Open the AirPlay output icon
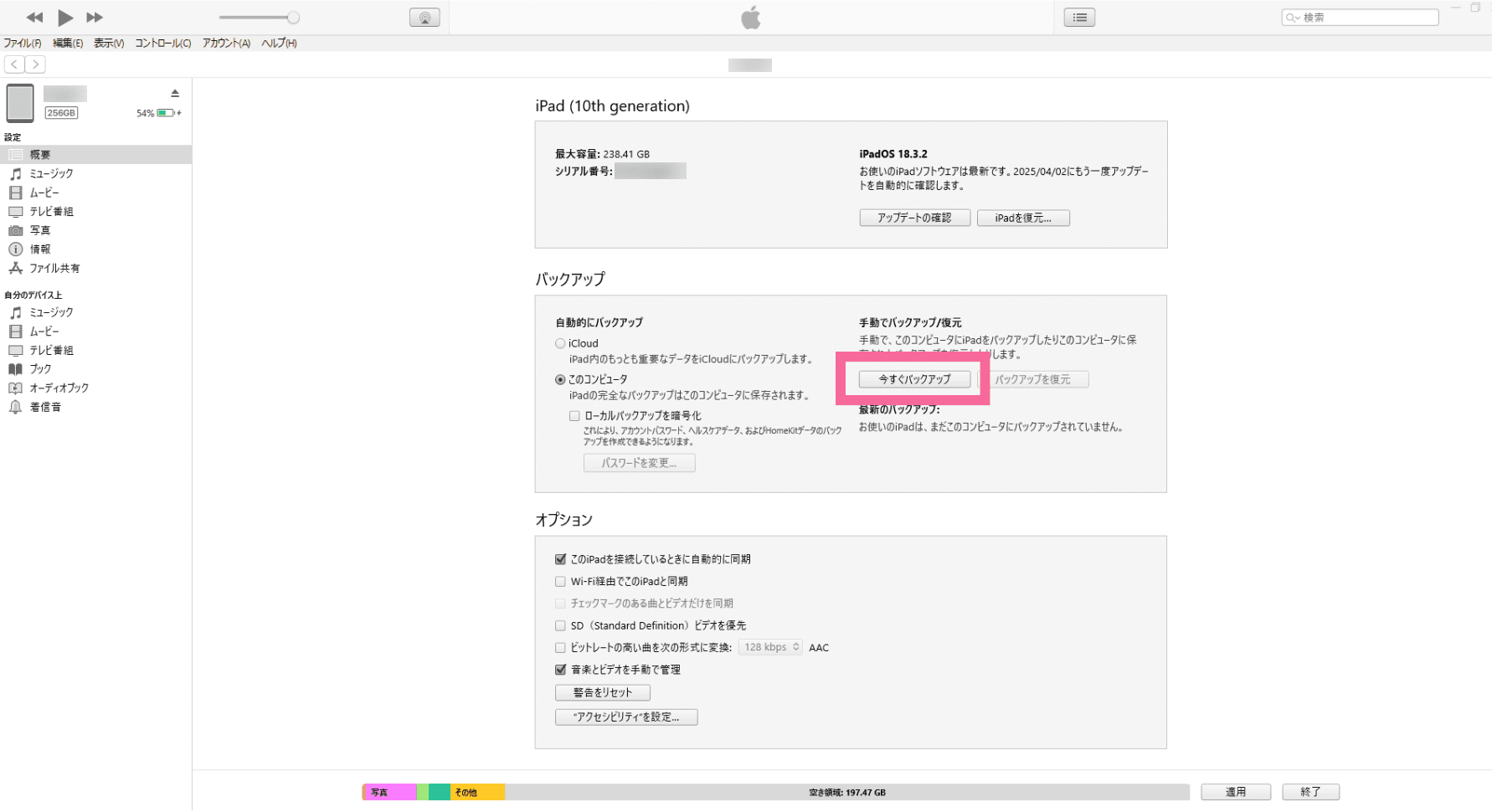The height and width of the screenshot is (812, 1492). click(424, 18)
